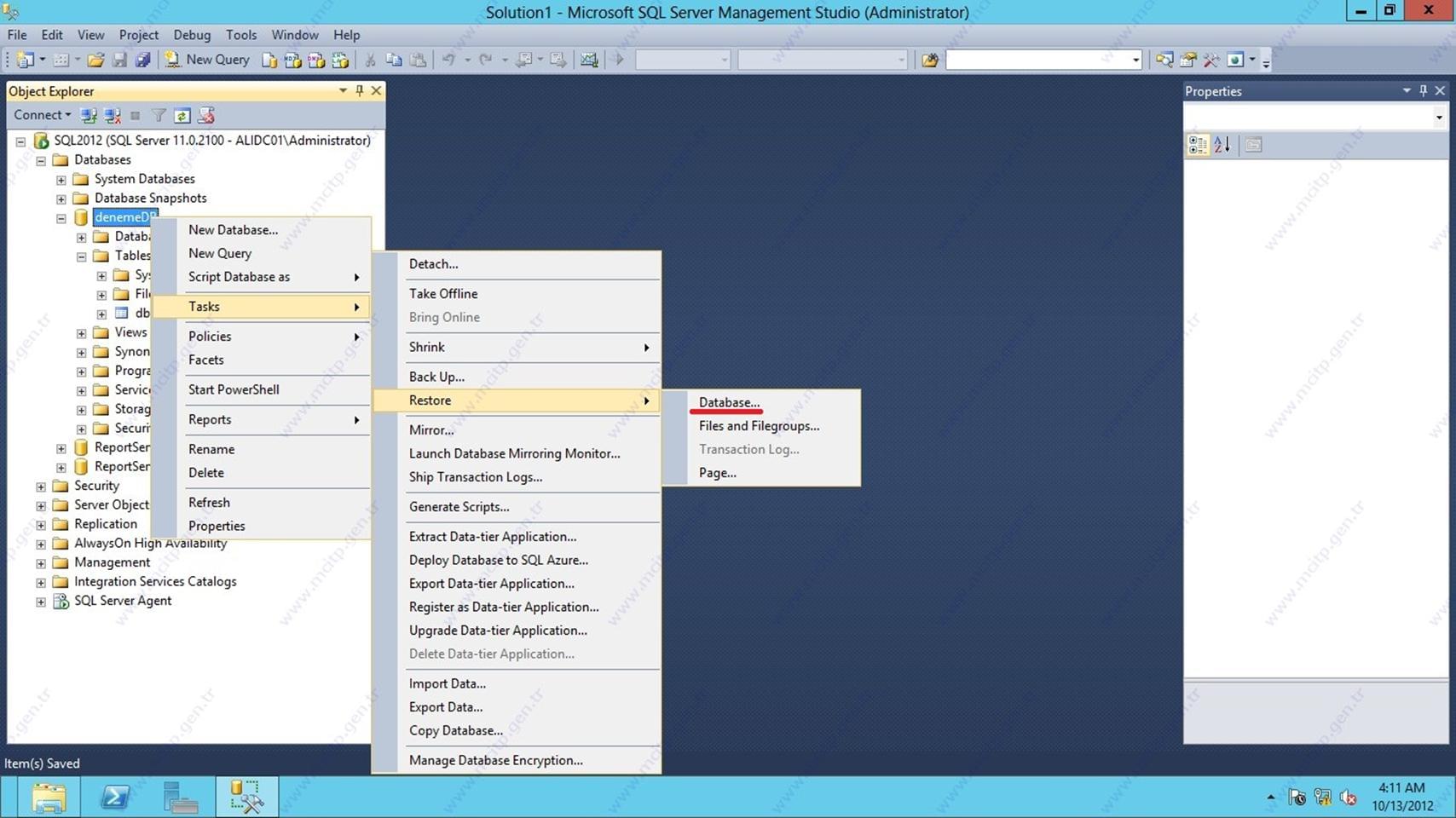Click the Activity Monitor toolbar icon

[589, 60]
